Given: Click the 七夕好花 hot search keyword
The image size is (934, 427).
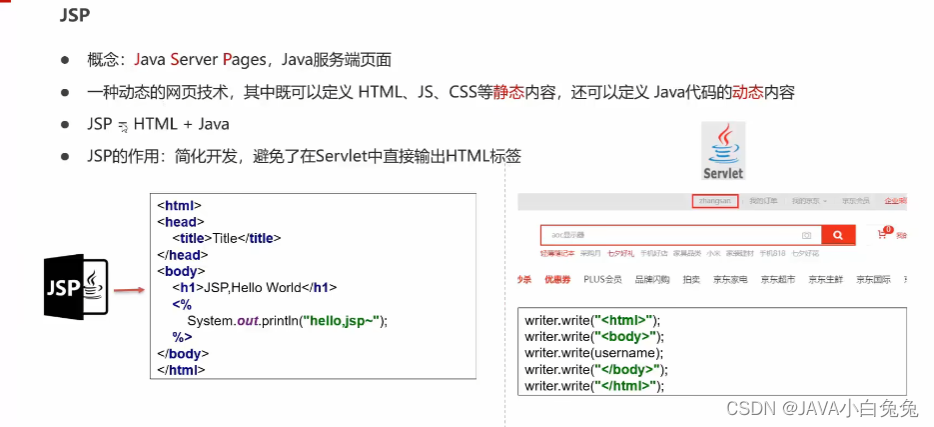Looking at the screenshot, I should (805, 253).
